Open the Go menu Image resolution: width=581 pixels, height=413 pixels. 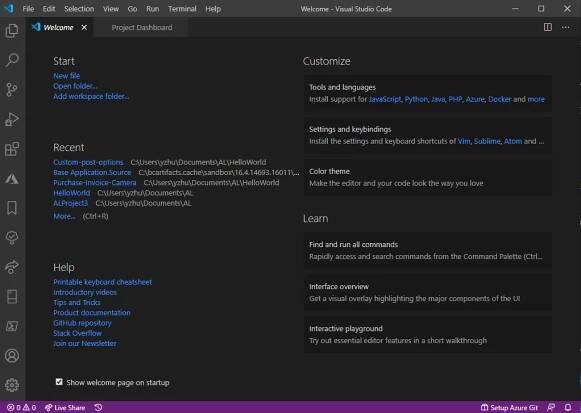tap(132, 9)
